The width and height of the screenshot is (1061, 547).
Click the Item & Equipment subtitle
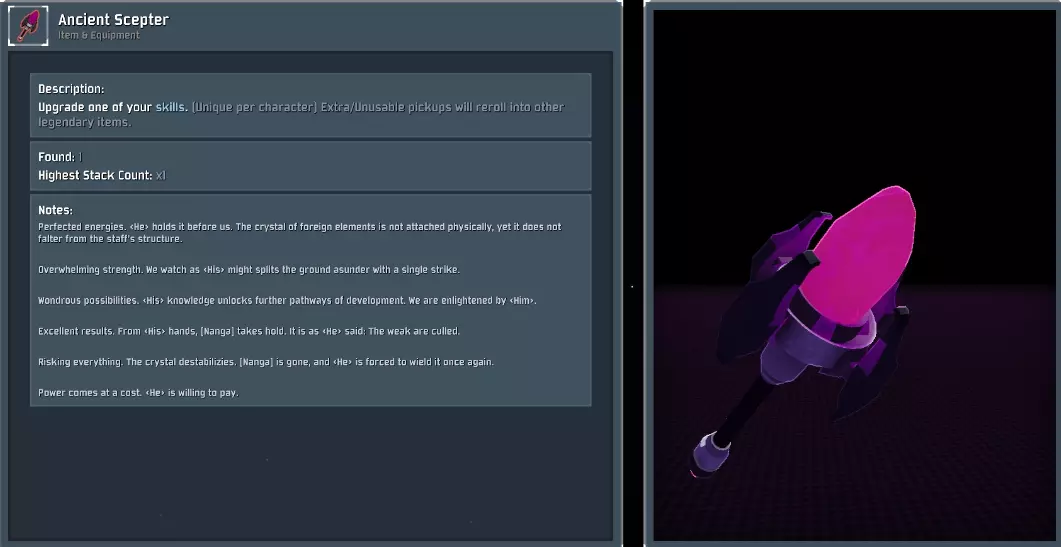[x=99, y=35]
